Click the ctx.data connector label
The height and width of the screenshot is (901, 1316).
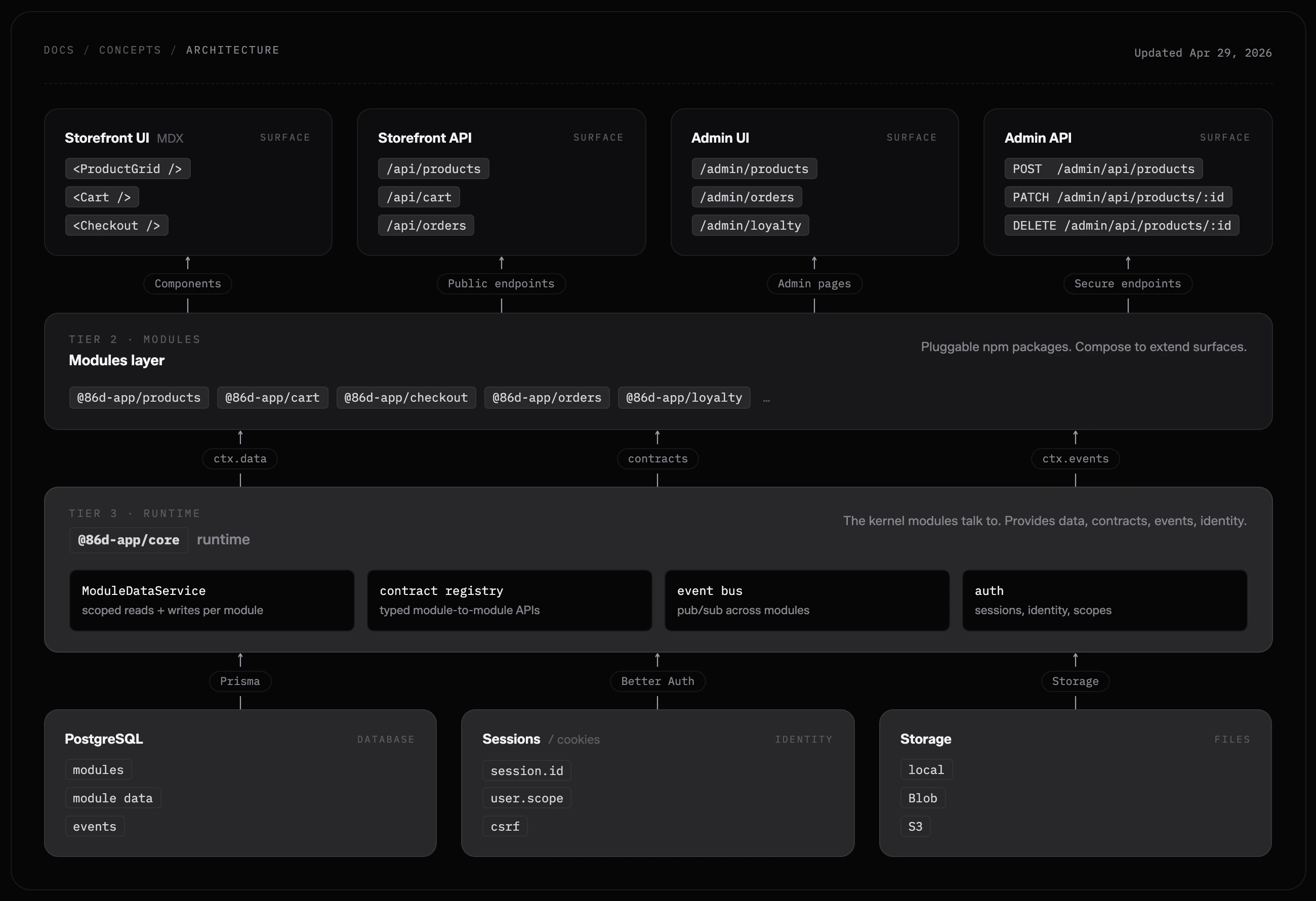click(240, 458)
